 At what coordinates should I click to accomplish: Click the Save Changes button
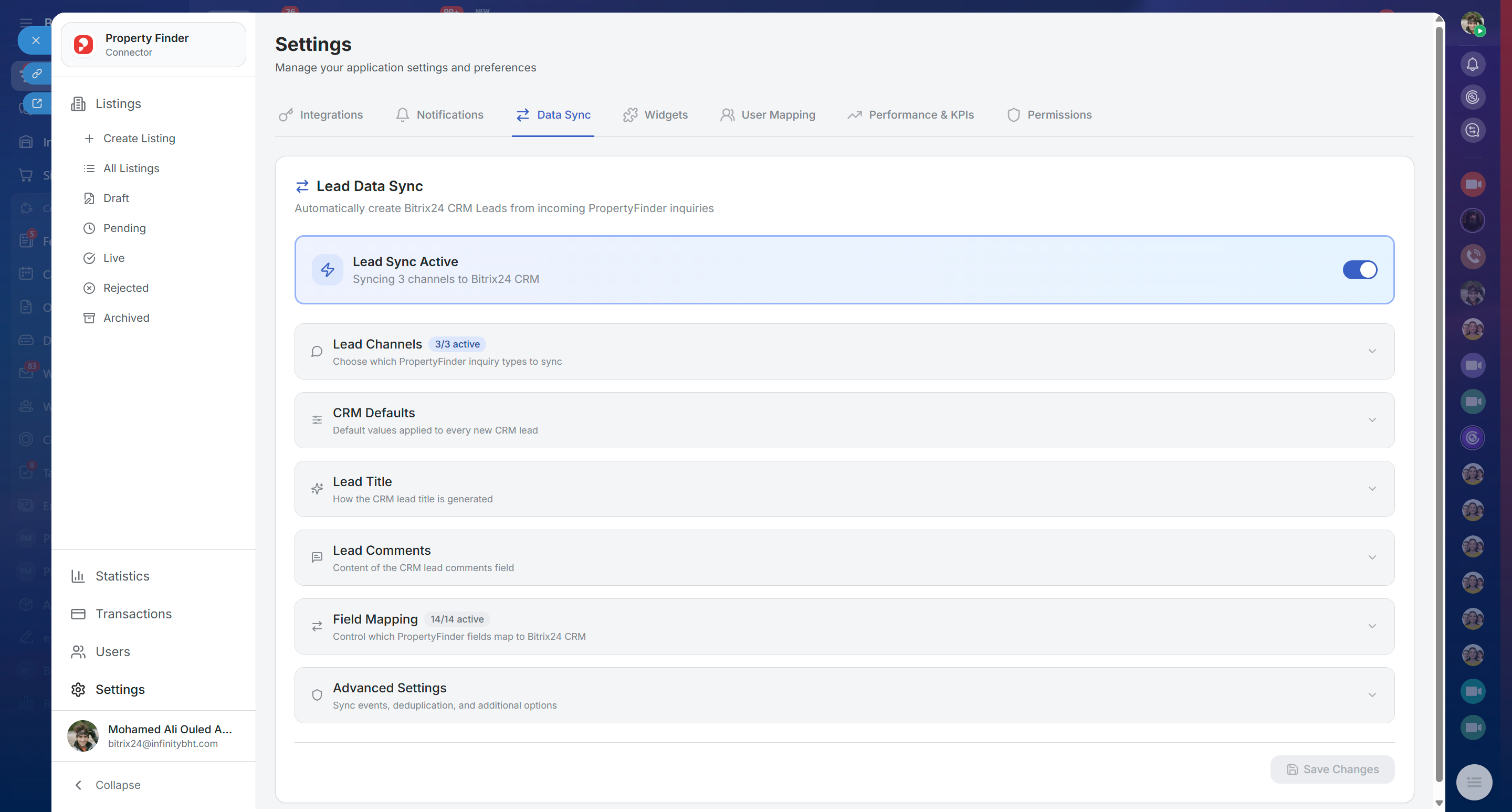coord(1332,769)
